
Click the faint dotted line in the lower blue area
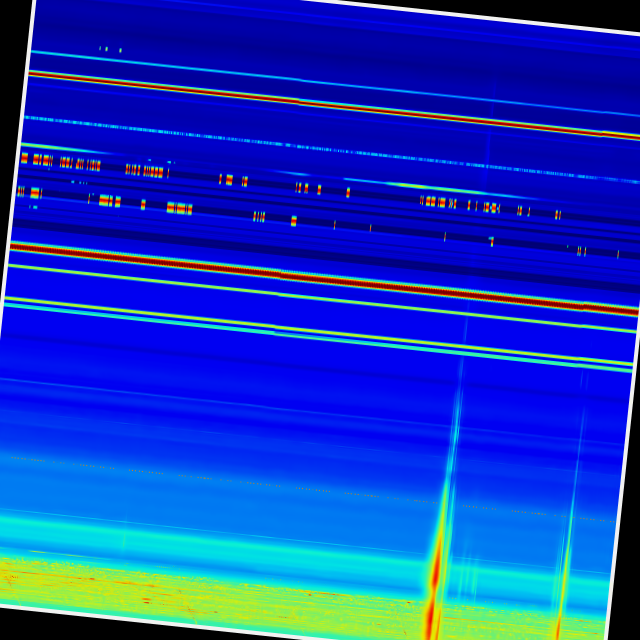(300, 488)
